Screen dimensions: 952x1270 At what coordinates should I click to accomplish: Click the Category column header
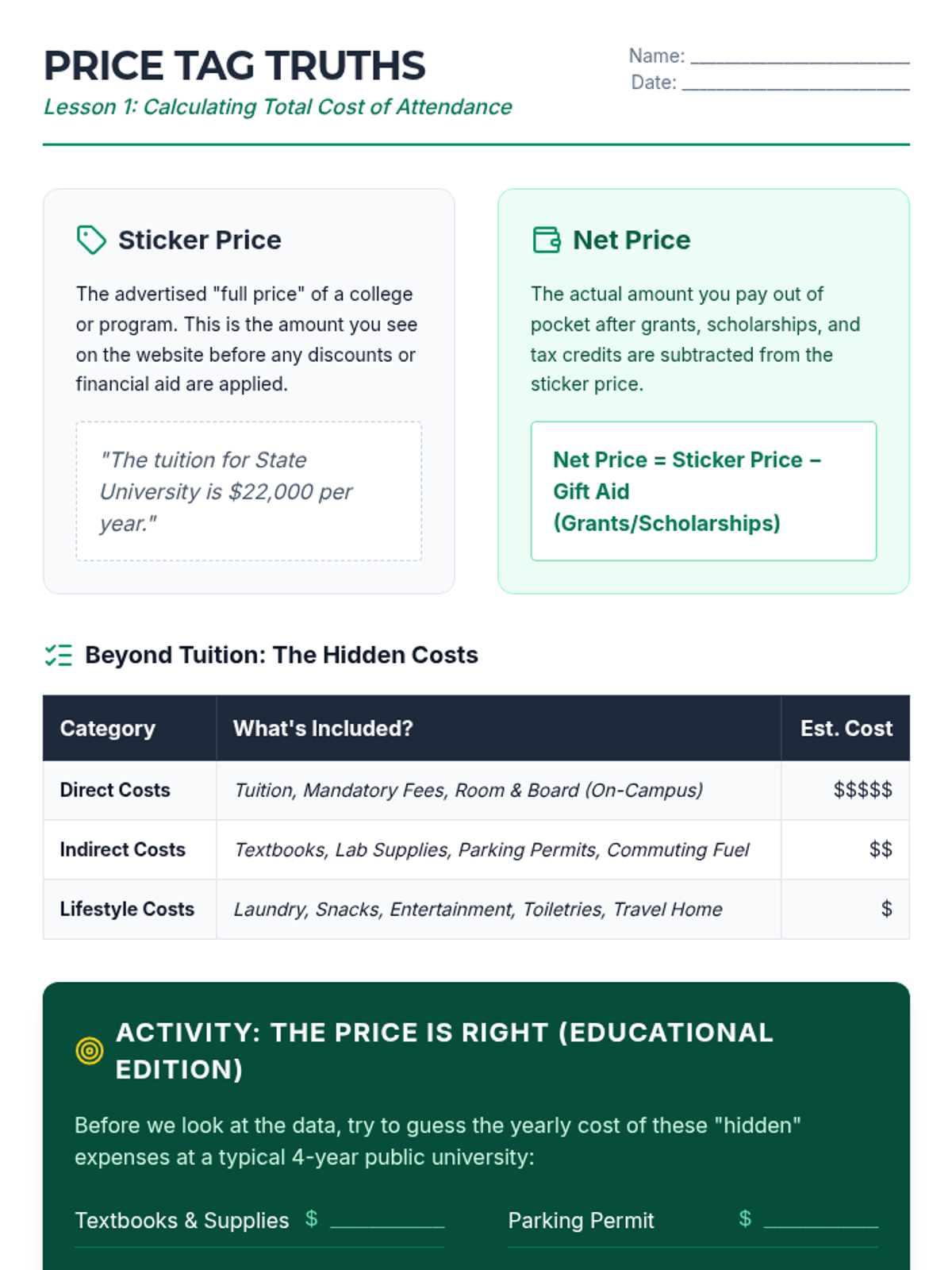click(x=108, y=728)
